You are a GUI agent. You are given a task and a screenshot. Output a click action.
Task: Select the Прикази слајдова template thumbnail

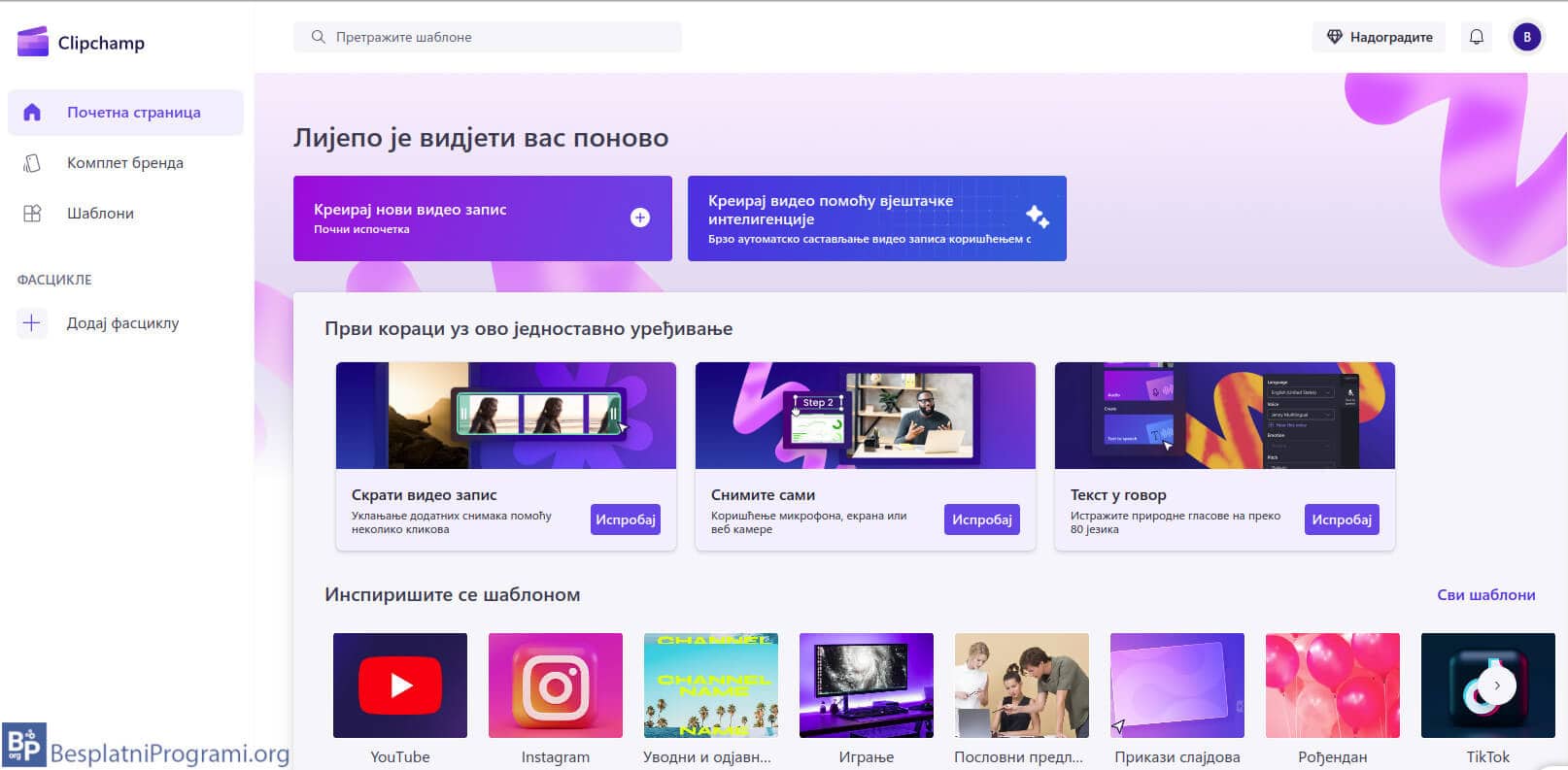coord(1177,686)
